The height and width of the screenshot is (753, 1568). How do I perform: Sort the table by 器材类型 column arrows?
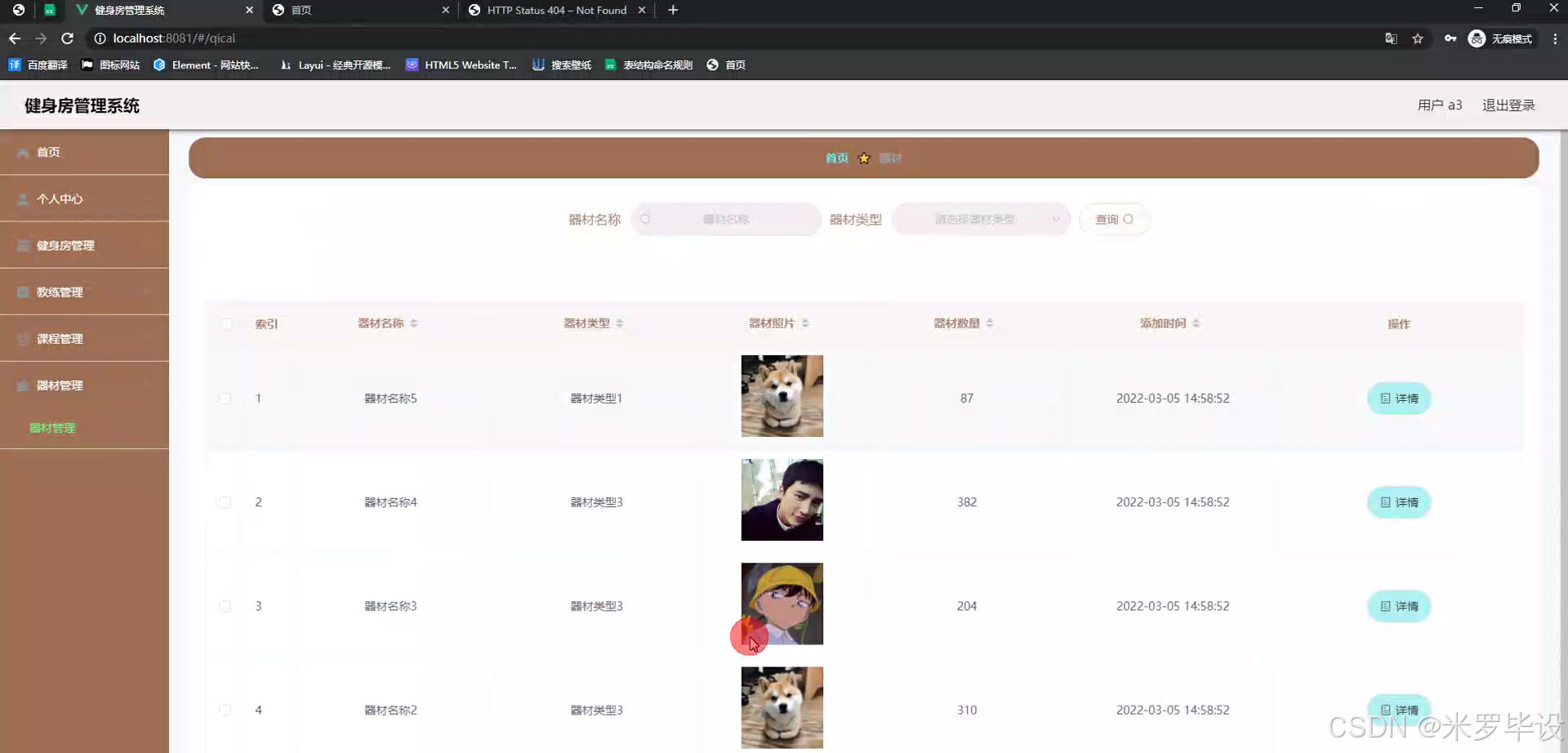620,323
